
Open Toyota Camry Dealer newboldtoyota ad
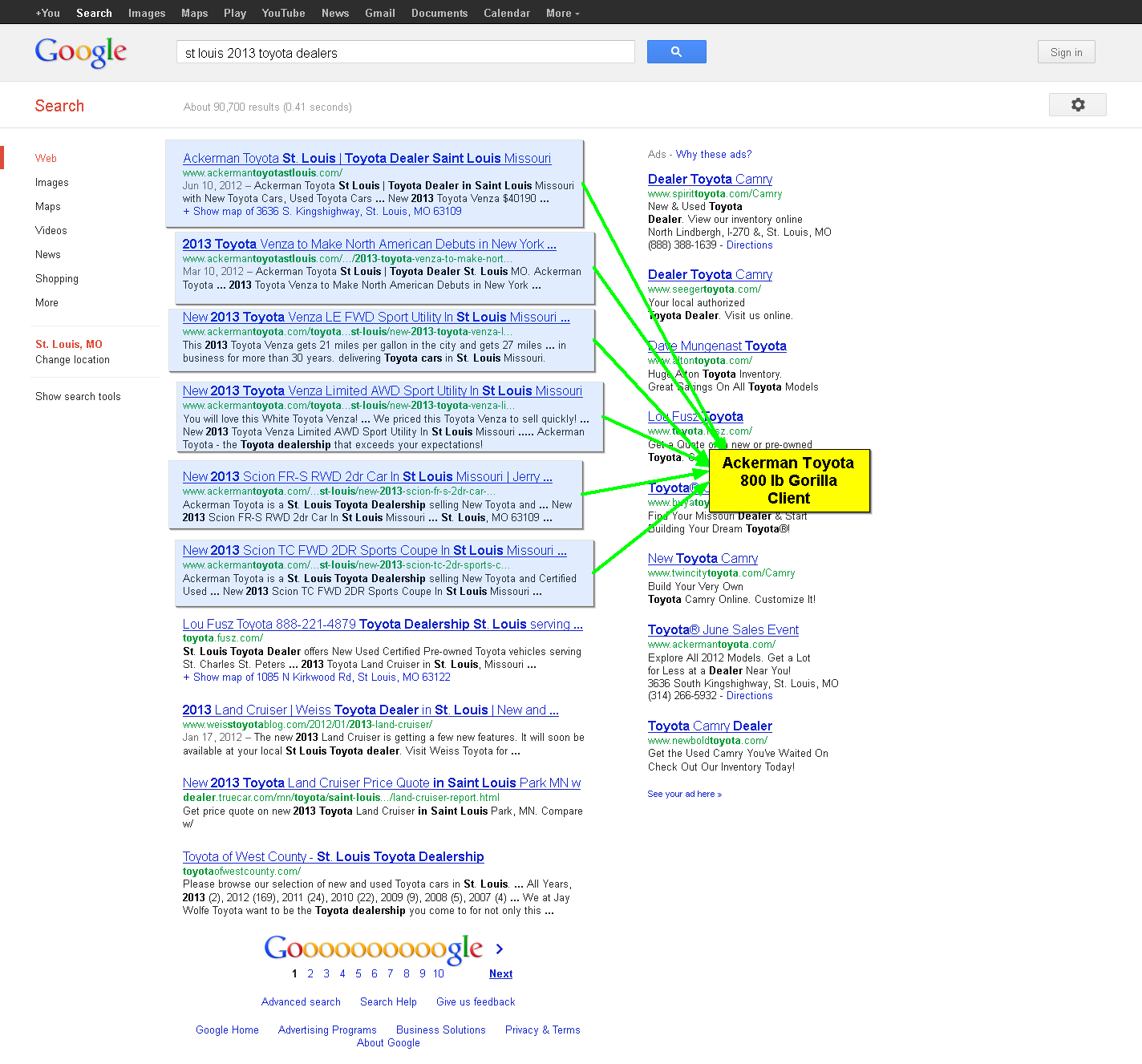click(x=710, y=726)
